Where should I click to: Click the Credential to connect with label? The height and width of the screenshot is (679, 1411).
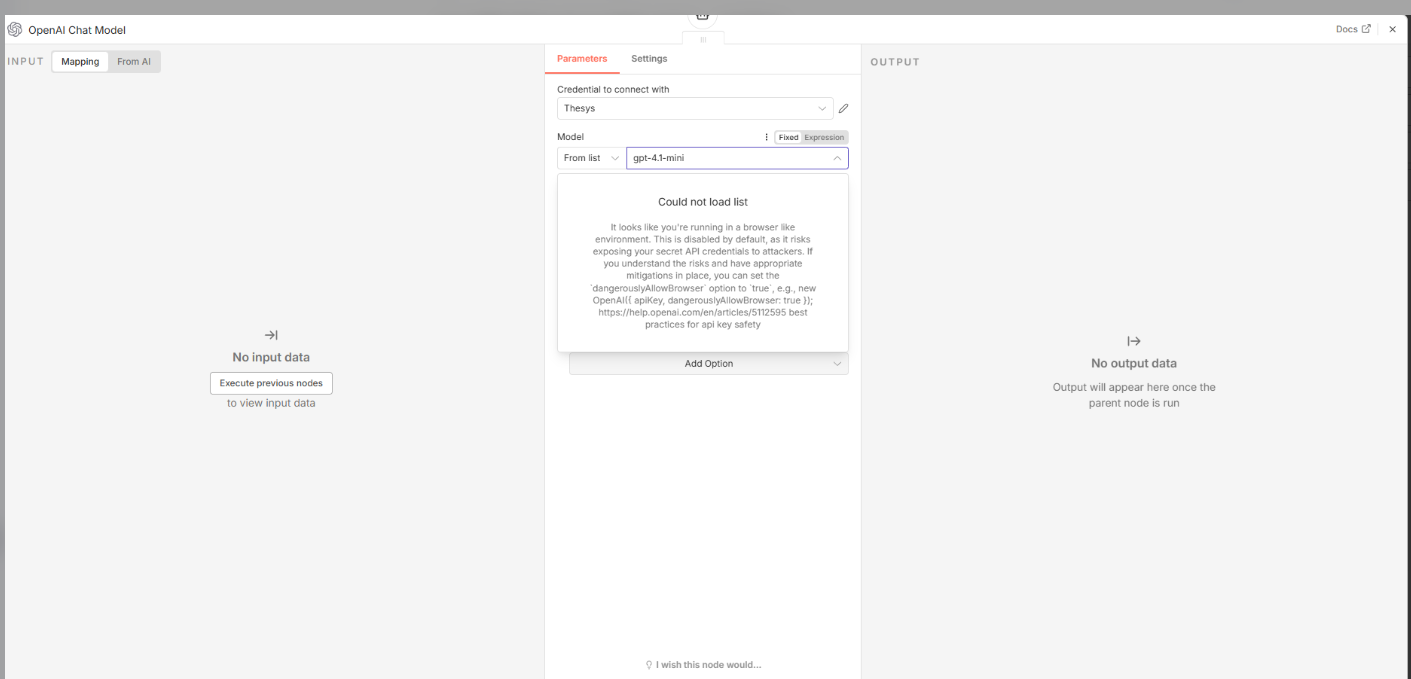[x=613, y=89]
